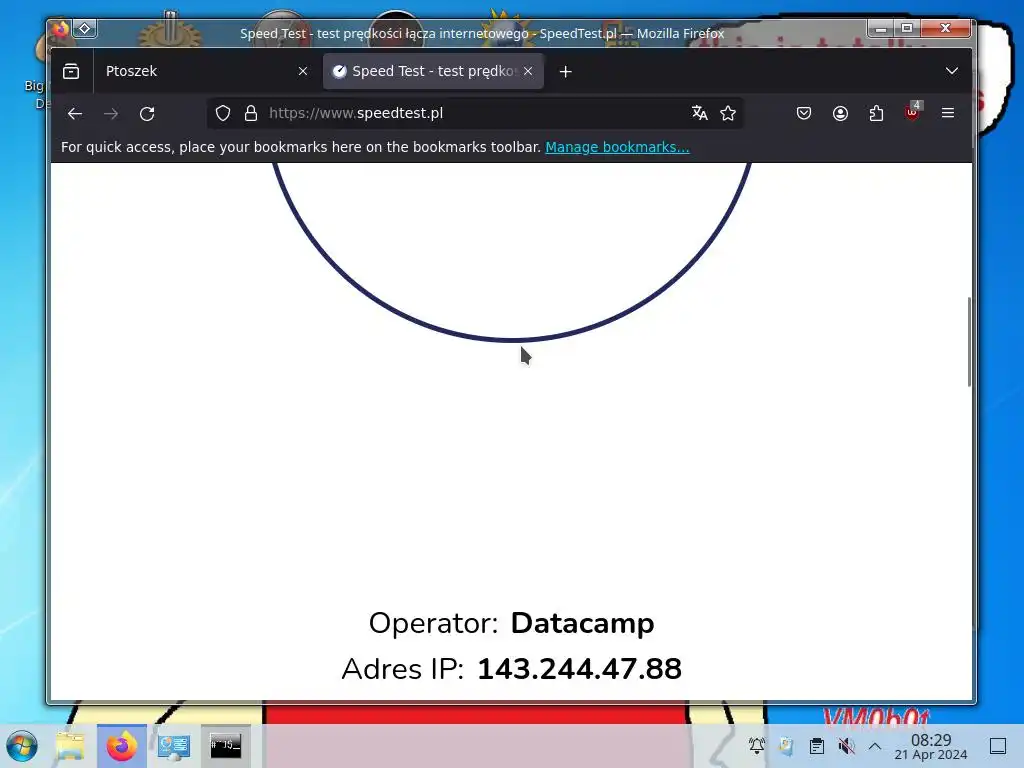Open the clock showing 08:29
The image size is (1024, 768).
click(931, 746)
